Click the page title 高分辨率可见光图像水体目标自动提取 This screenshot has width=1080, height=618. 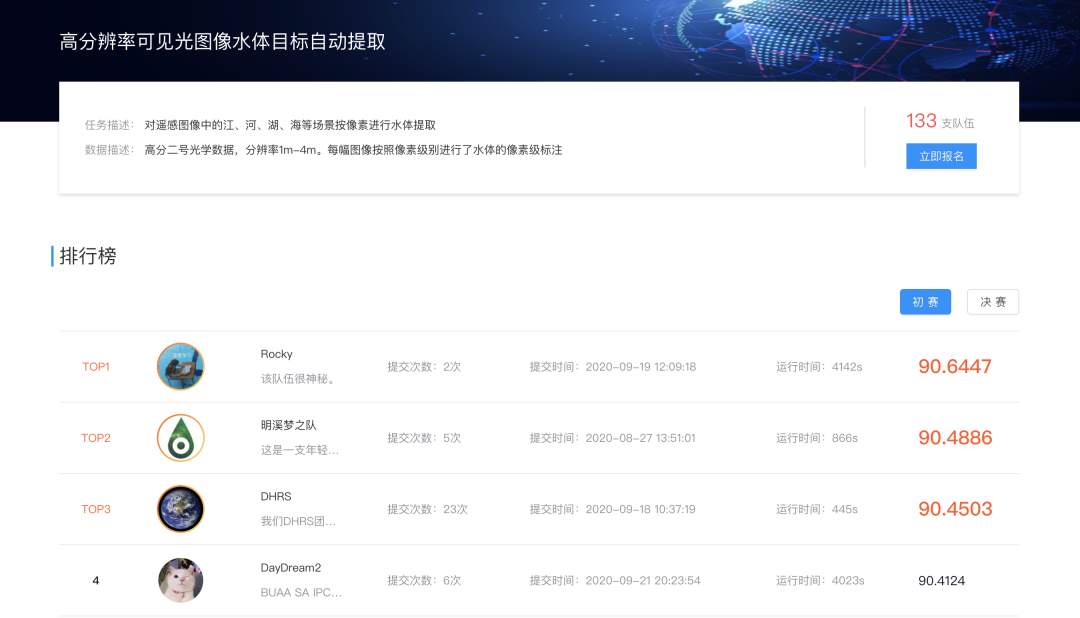(x=222, y=42)
